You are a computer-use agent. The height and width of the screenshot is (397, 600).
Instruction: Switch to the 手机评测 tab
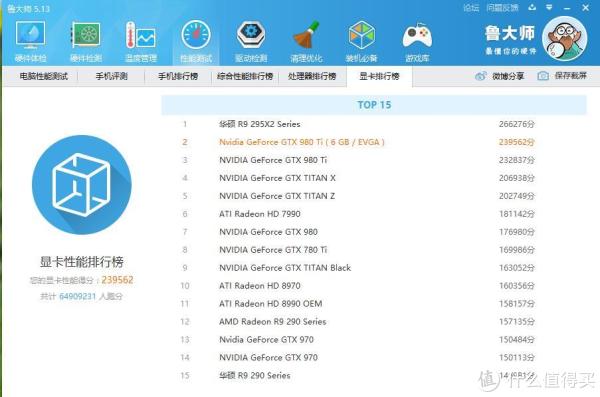tap(111, 76)
